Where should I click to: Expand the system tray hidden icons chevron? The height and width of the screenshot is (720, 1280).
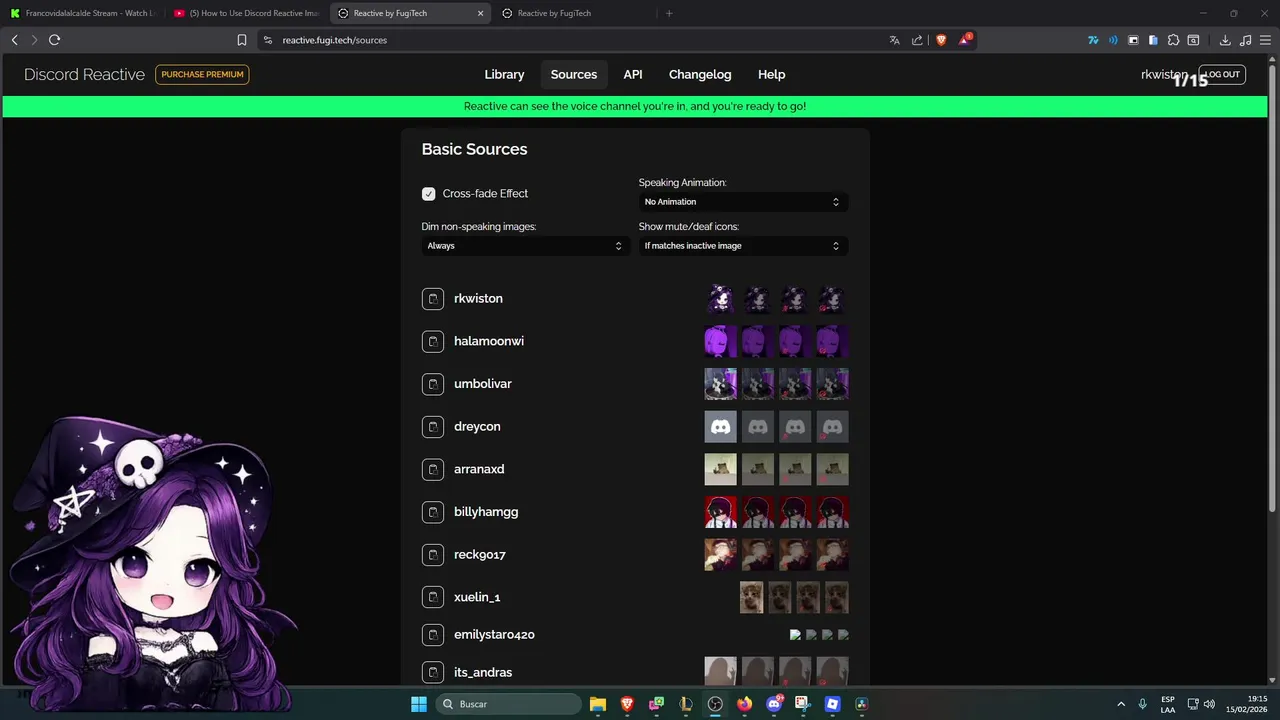point(1121,704)
